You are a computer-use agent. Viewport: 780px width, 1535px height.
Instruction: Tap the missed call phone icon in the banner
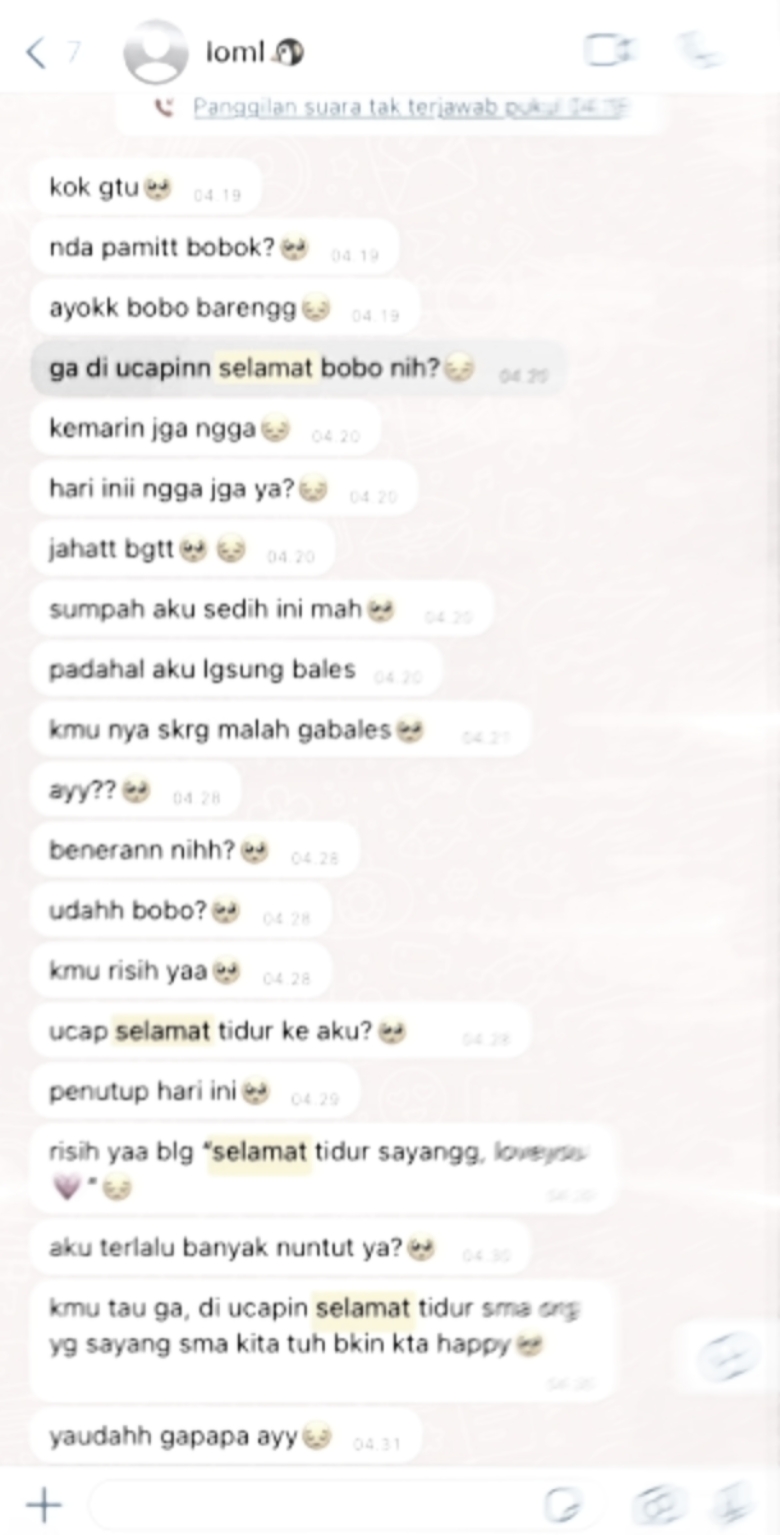click(164, 108)
